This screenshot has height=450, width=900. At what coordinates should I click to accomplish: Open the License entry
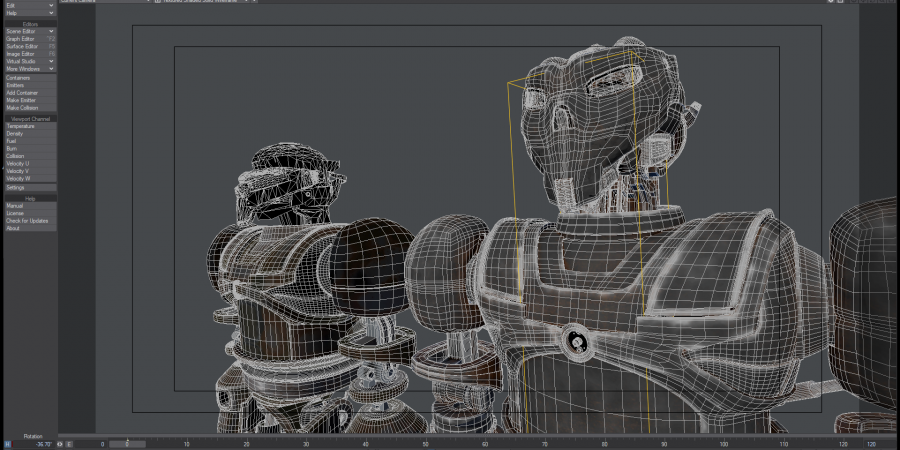point(30,213)
